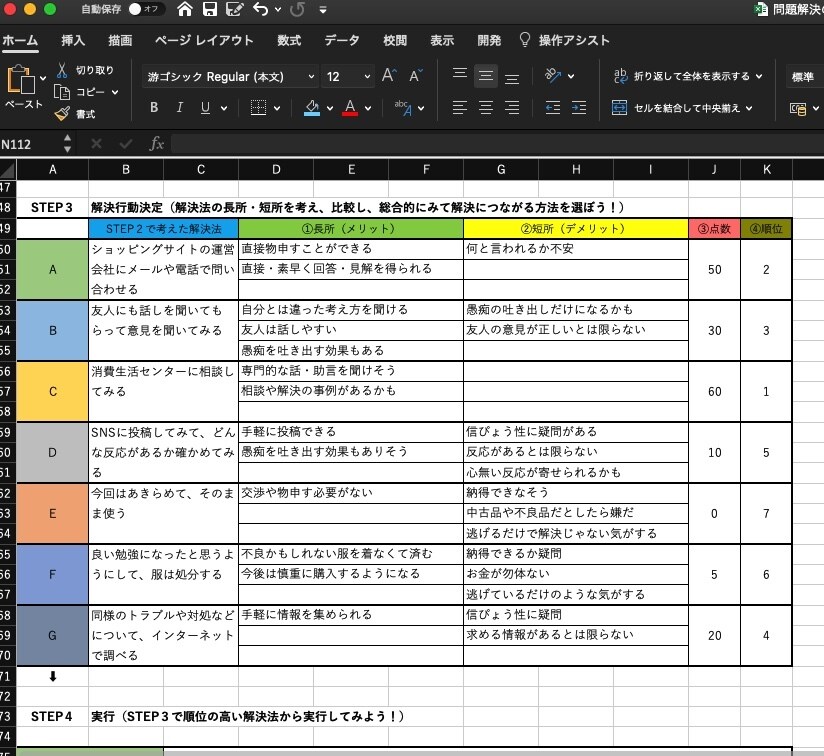
Task: Cut selection with 切り取り
Action: click(85, 70)
